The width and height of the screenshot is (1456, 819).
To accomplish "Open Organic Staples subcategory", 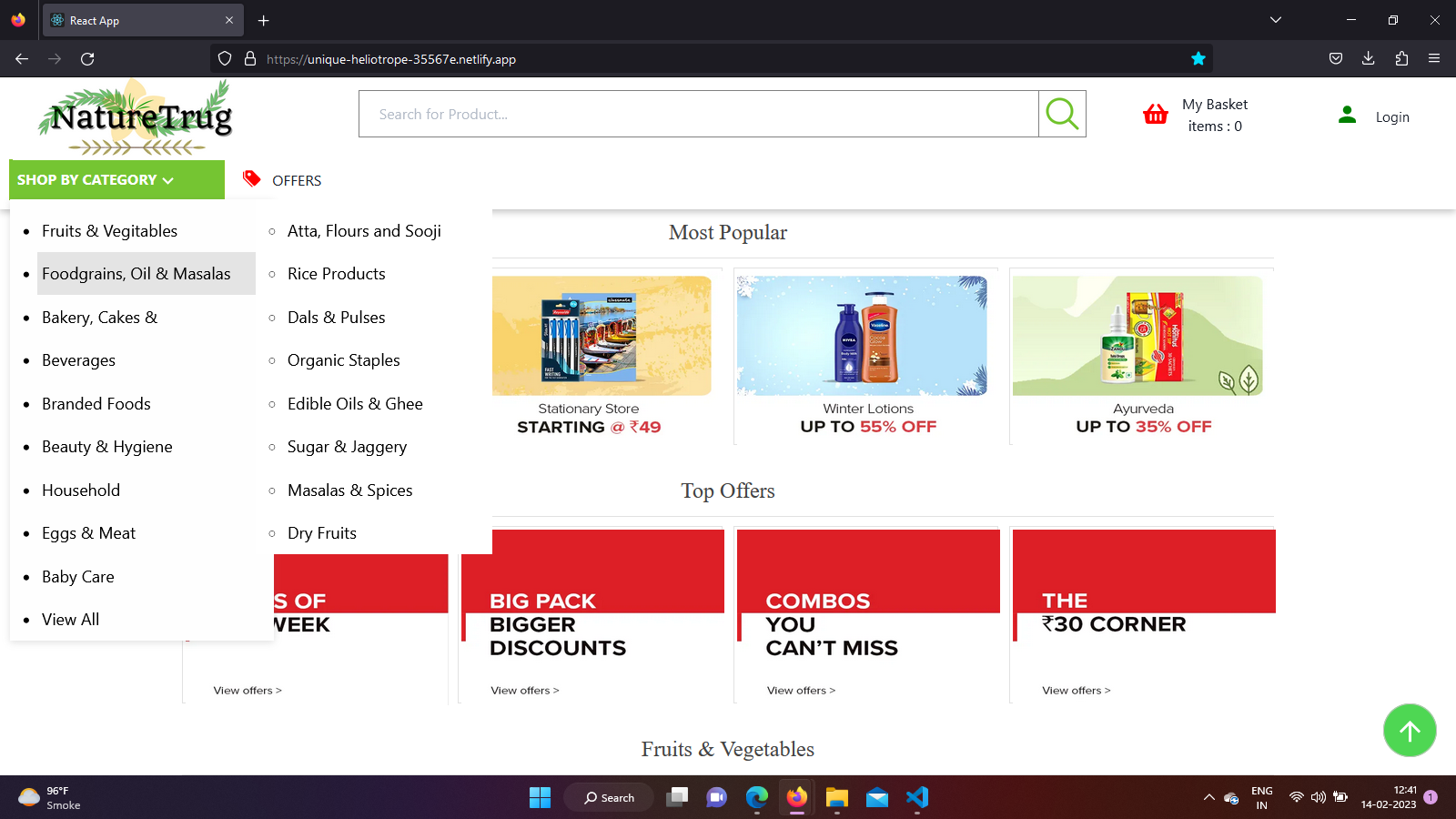I will coord(344,360).
